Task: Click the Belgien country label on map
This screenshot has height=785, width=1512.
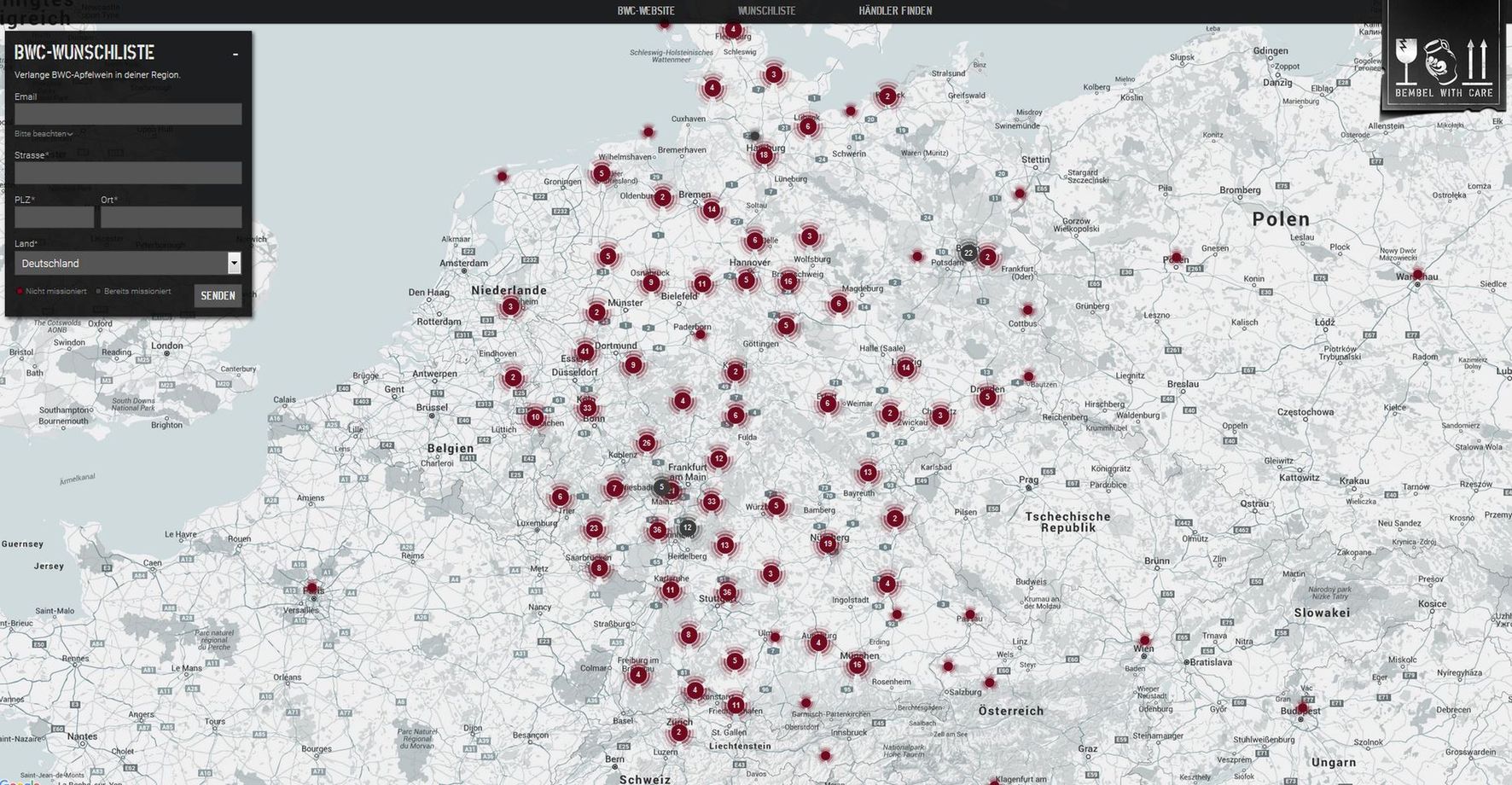Action: [x=451, y=448]
